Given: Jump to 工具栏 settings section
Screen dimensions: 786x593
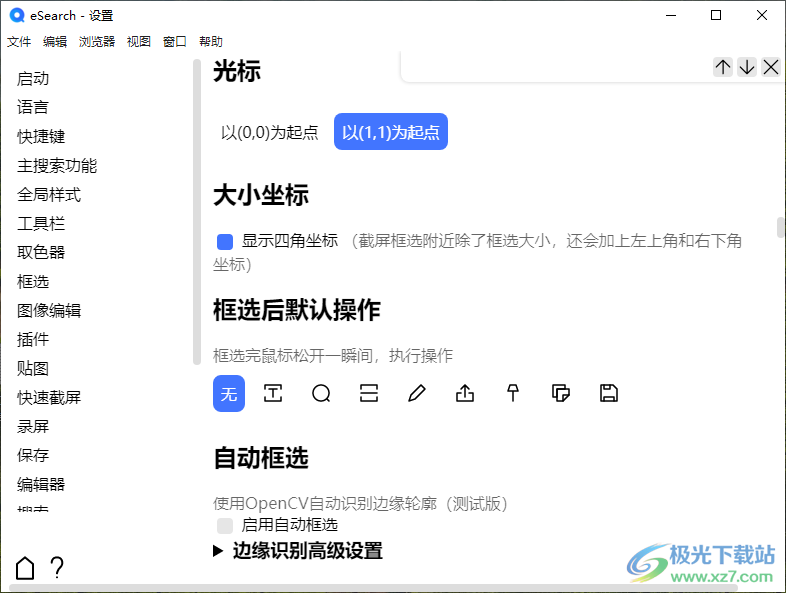Looking at the screenshot, I should pyautogui.click(x=41, y=224).
